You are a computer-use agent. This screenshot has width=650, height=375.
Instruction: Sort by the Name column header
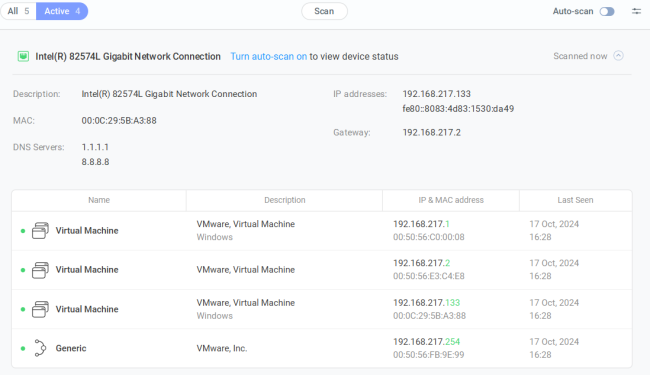tap(99, 200)
